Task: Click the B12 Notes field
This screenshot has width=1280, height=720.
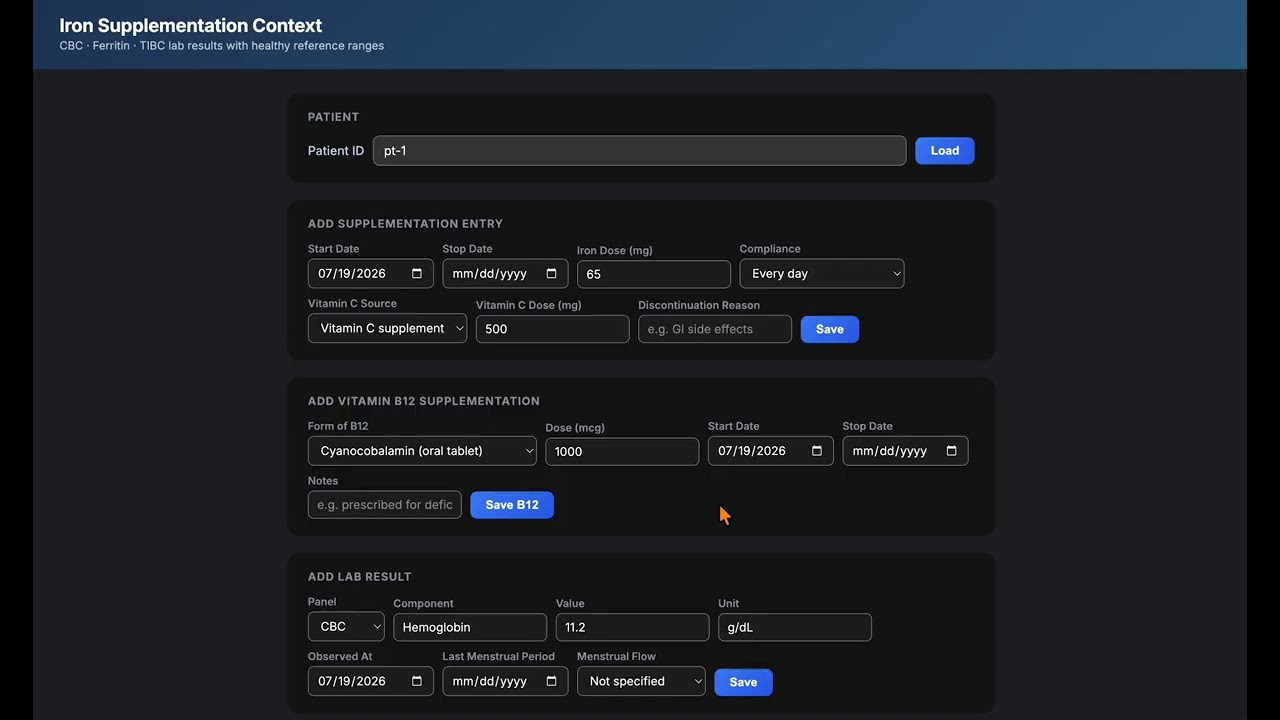Action: [385, 505]
